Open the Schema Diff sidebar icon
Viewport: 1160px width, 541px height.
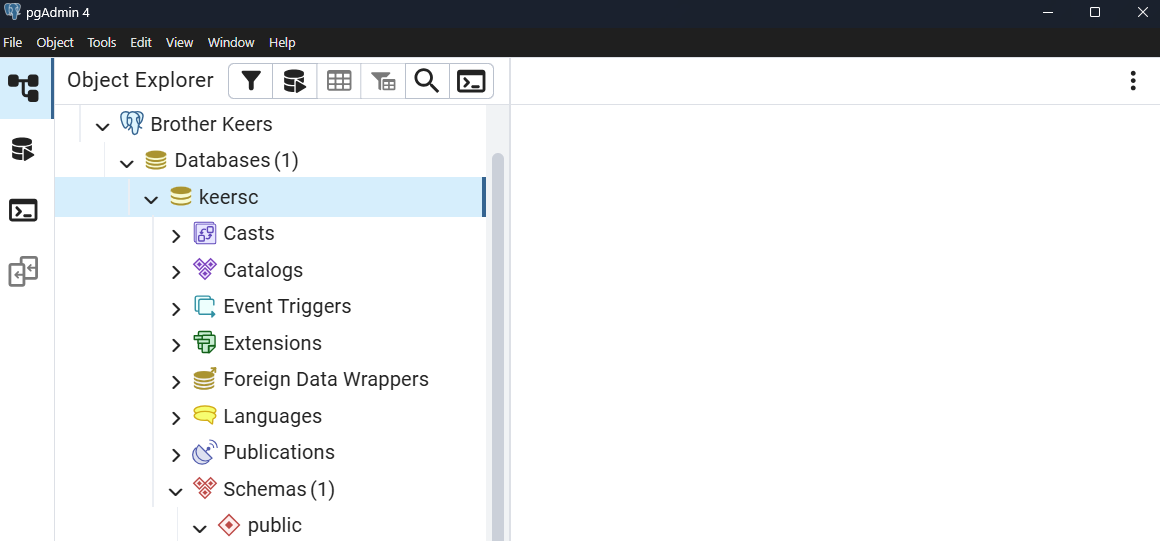pyautogui.click(x=24, y=272)
